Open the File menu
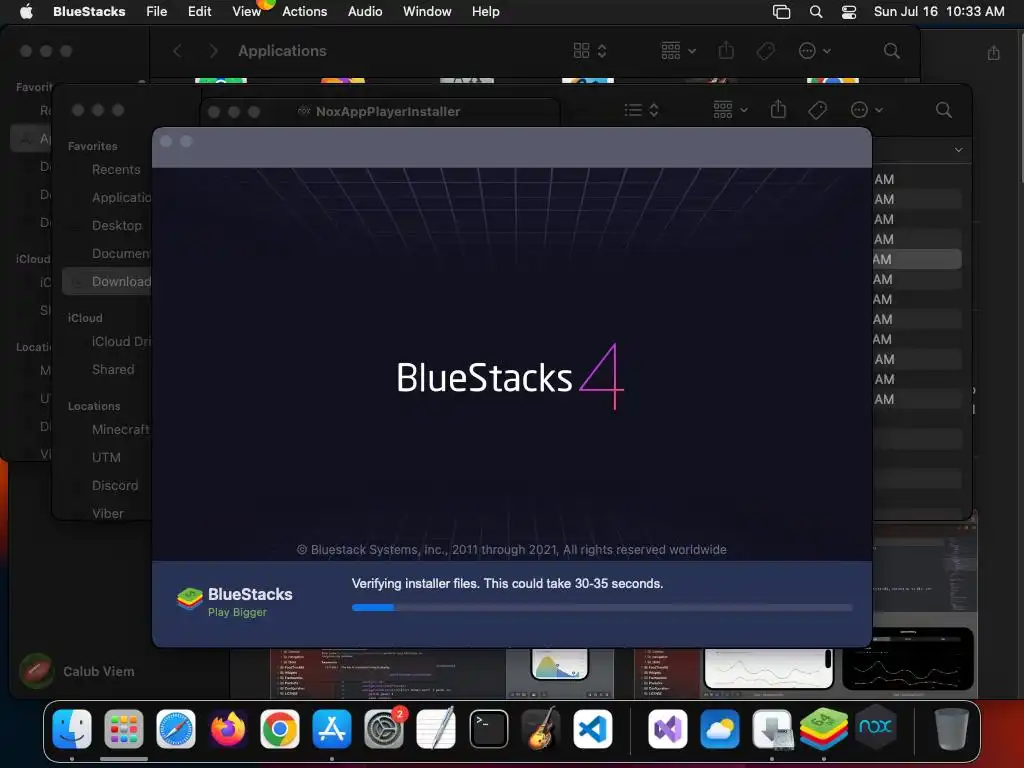This screenshot has width=1024, height=768. coord(157,12)
